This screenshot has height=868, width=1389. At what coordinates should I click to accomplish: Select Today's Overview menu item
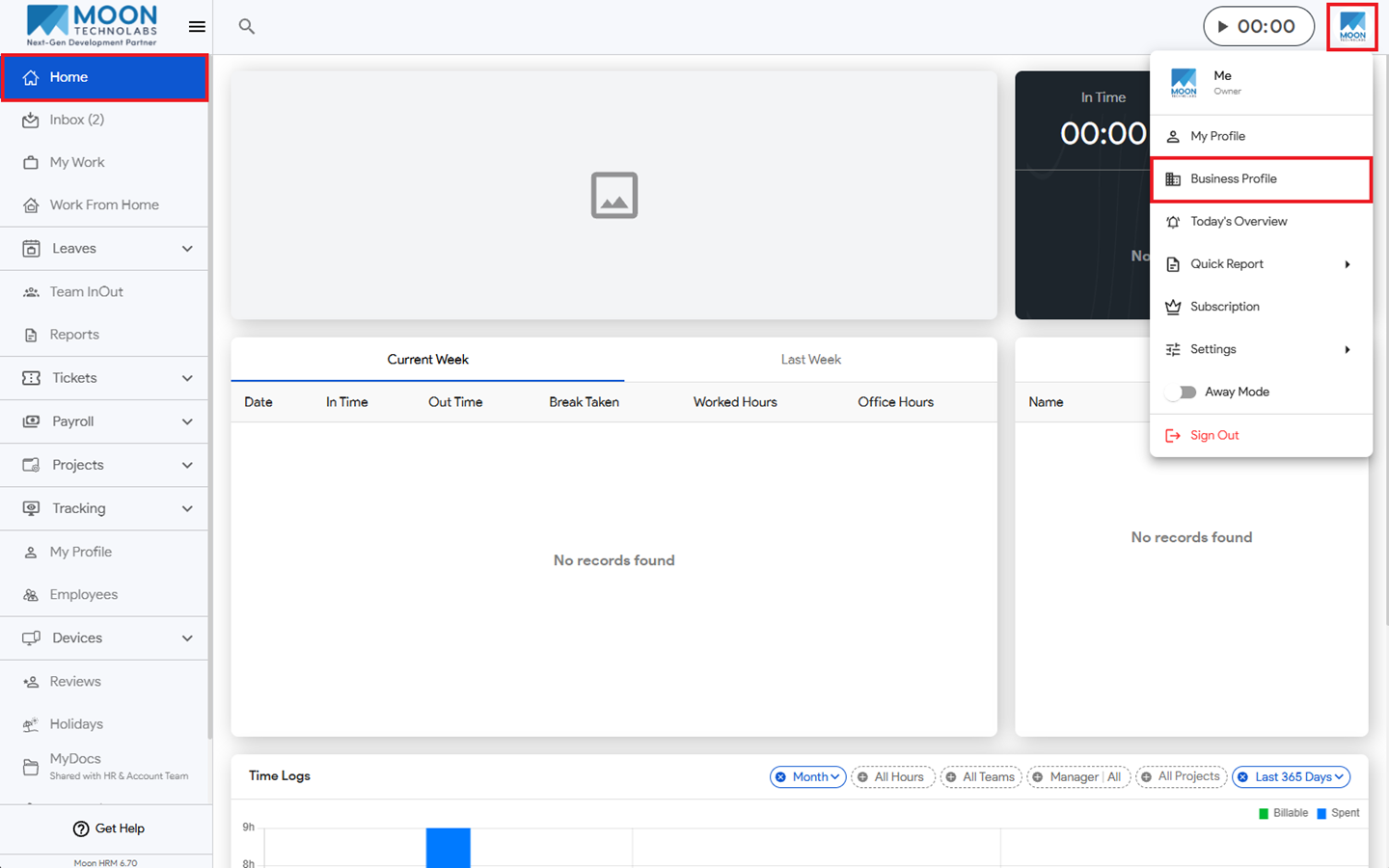1262,222
